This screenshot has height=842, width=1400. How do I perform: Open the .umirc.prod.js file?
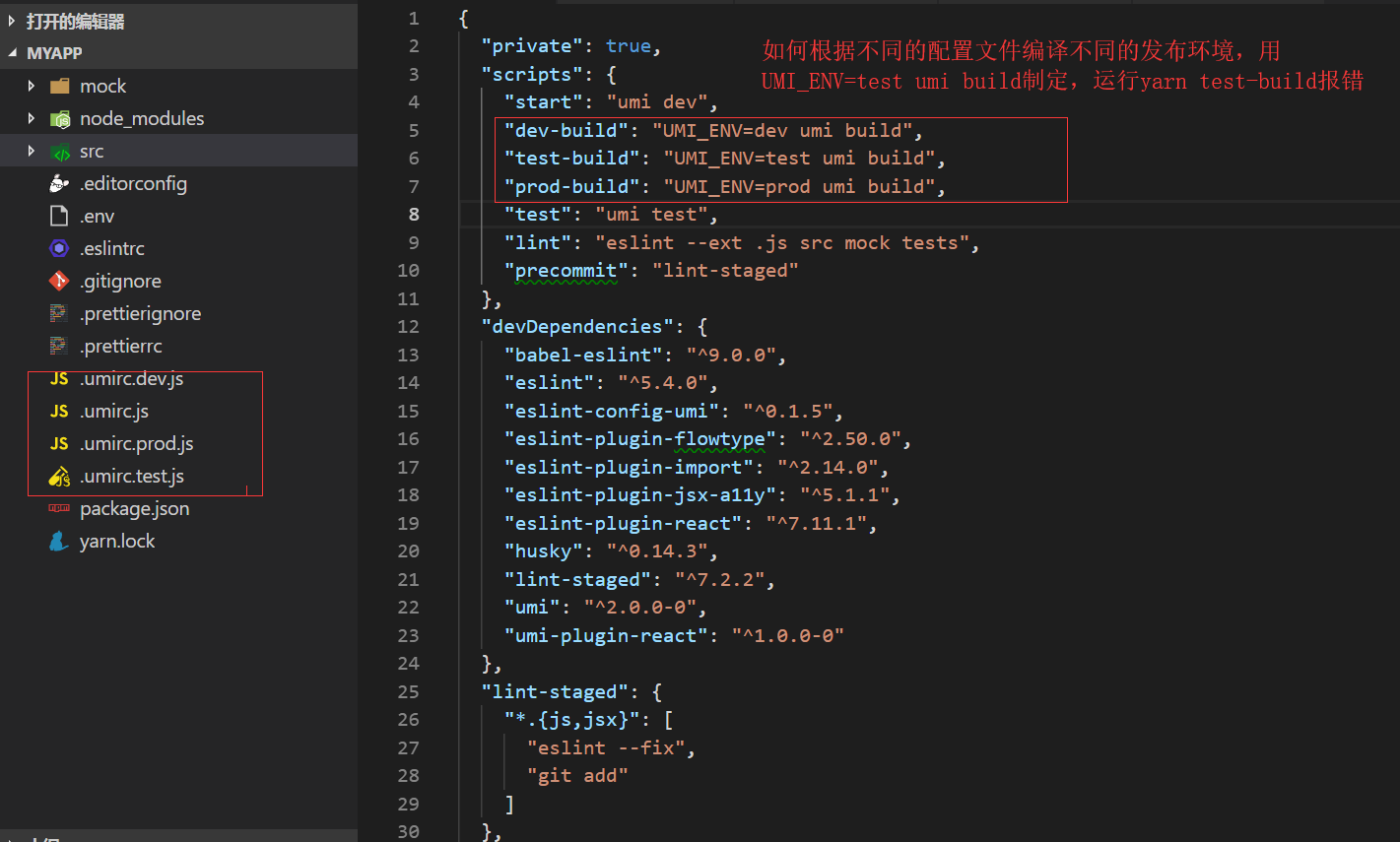coord(138,443)
